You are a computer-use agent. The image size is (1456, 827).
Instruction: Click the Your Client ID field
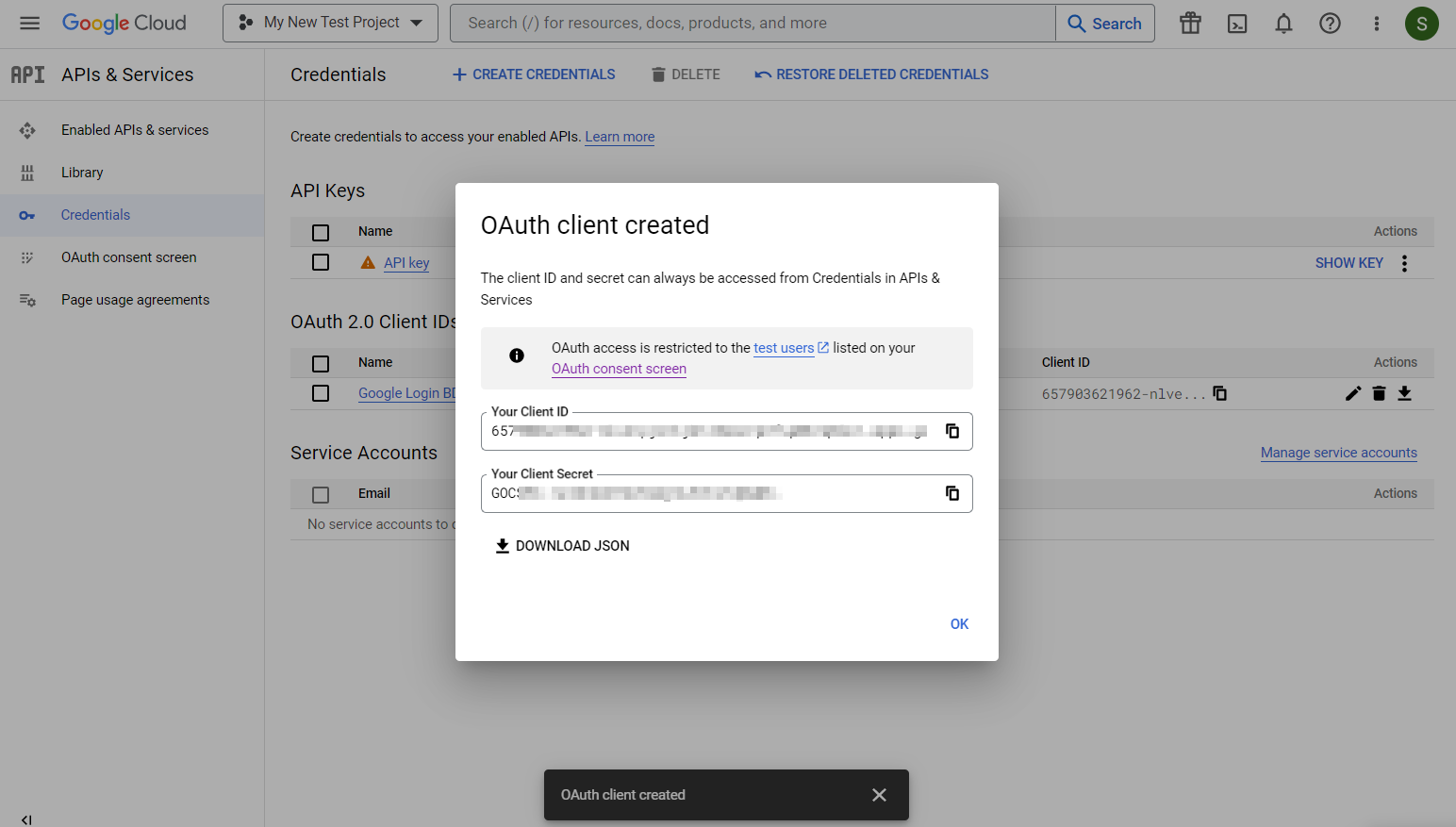click(726, 431)
